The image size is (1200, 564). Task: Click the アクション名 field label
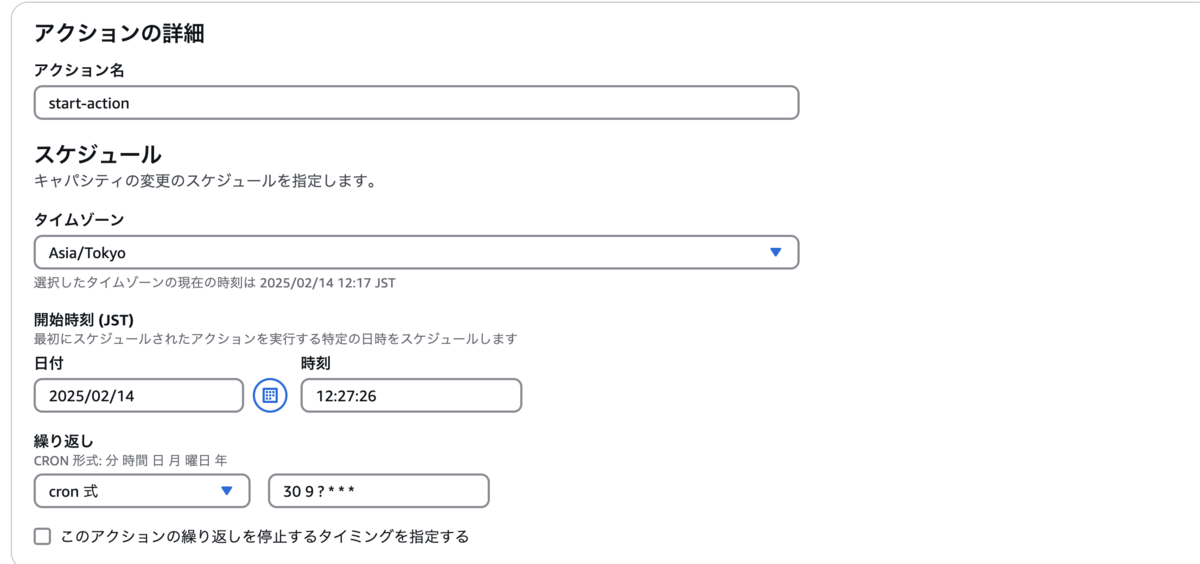coord(79,71)
